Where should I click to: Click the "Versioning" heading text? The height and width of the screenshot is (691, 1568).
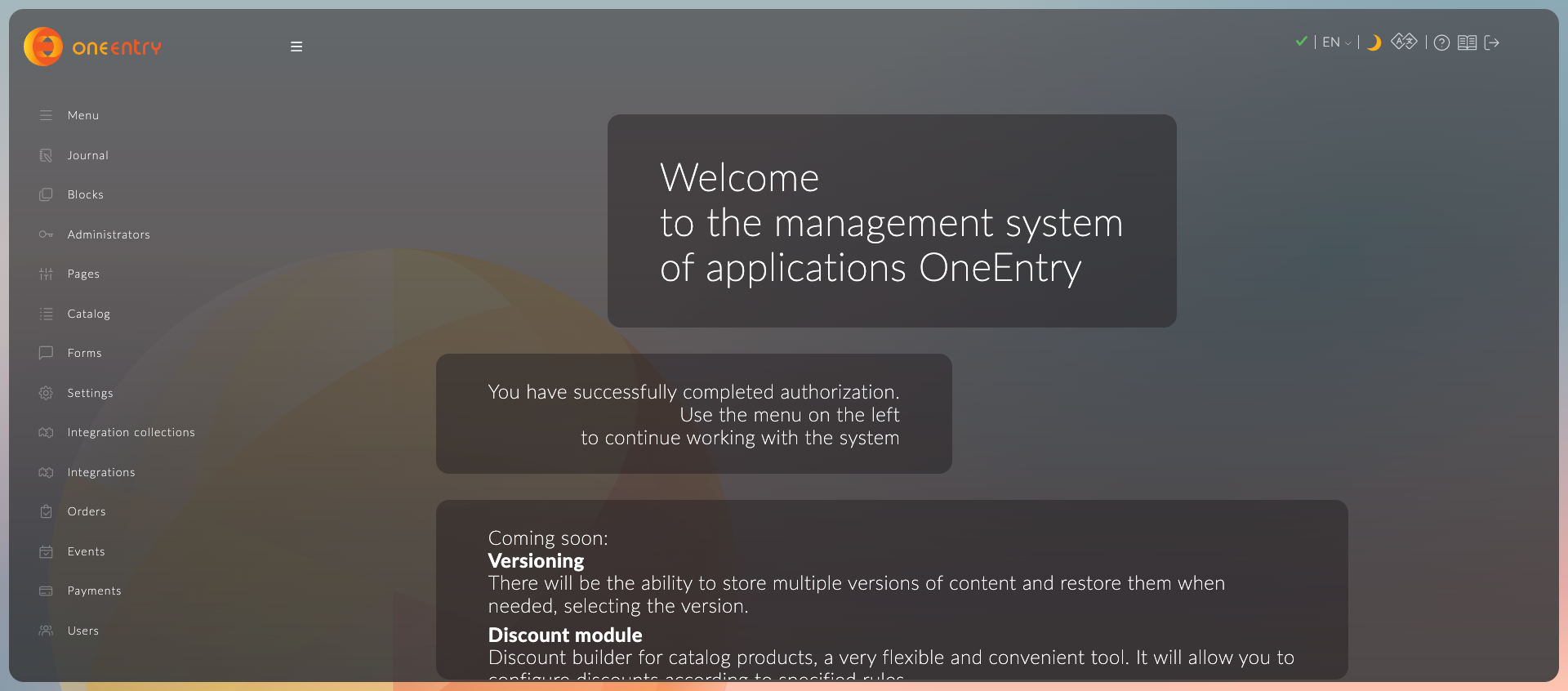[536, 561]
